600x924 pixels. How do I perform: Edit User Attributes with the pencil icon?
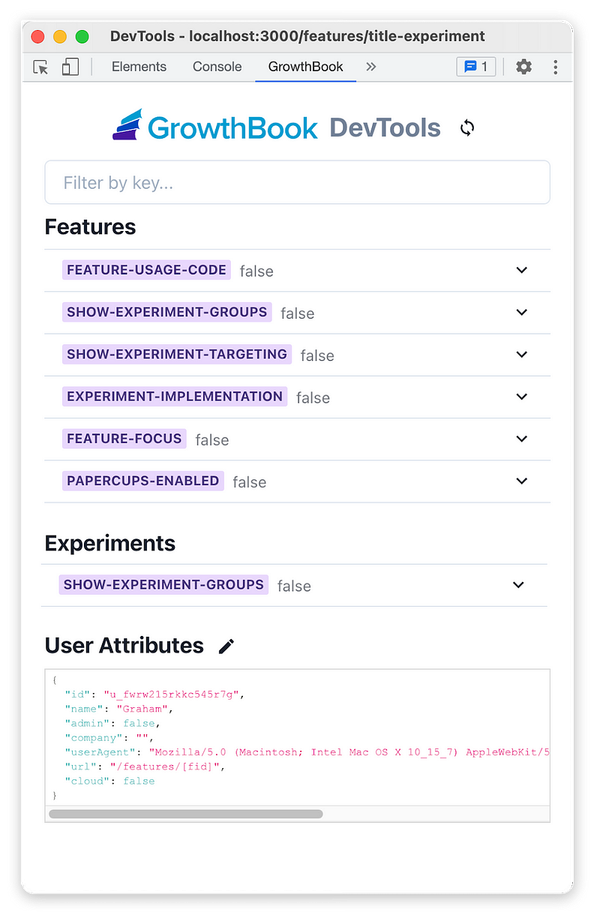tap(226, 645)
